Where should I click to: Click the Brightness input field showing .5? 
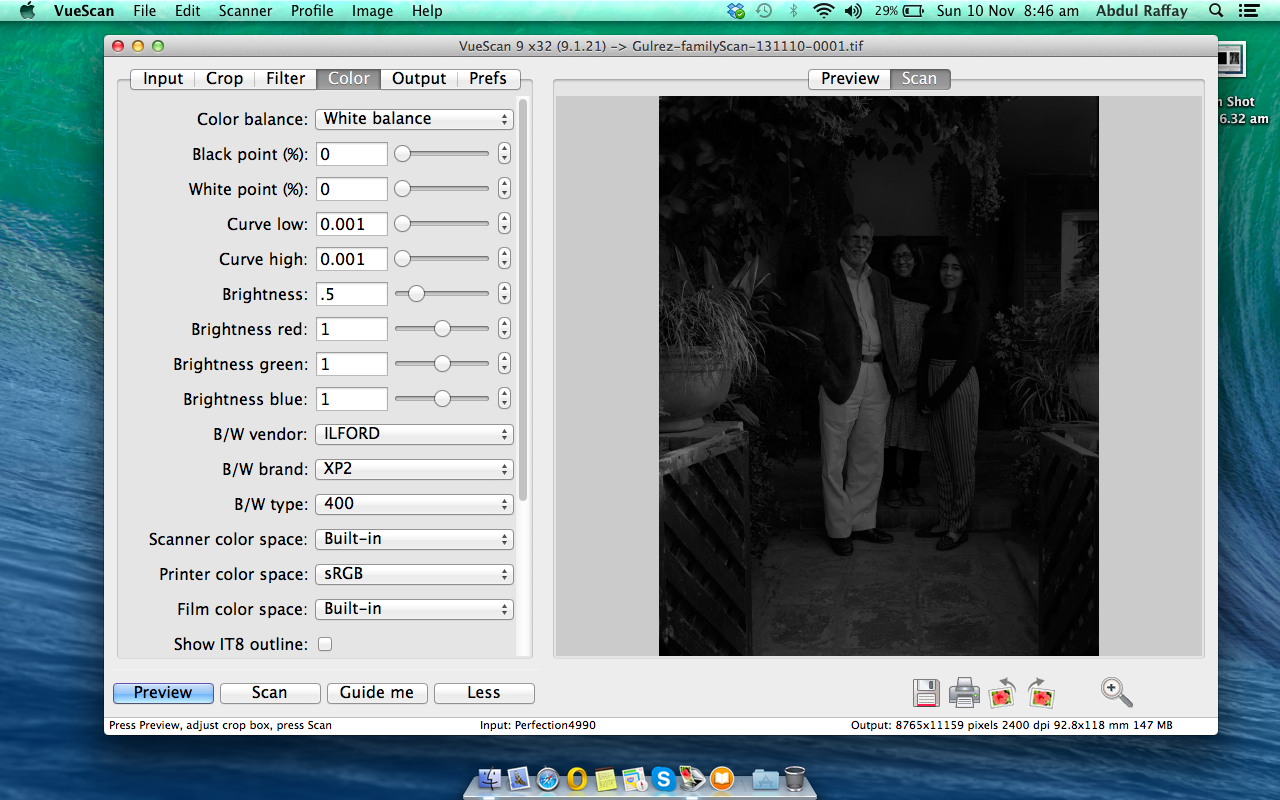tap(352, 294)
